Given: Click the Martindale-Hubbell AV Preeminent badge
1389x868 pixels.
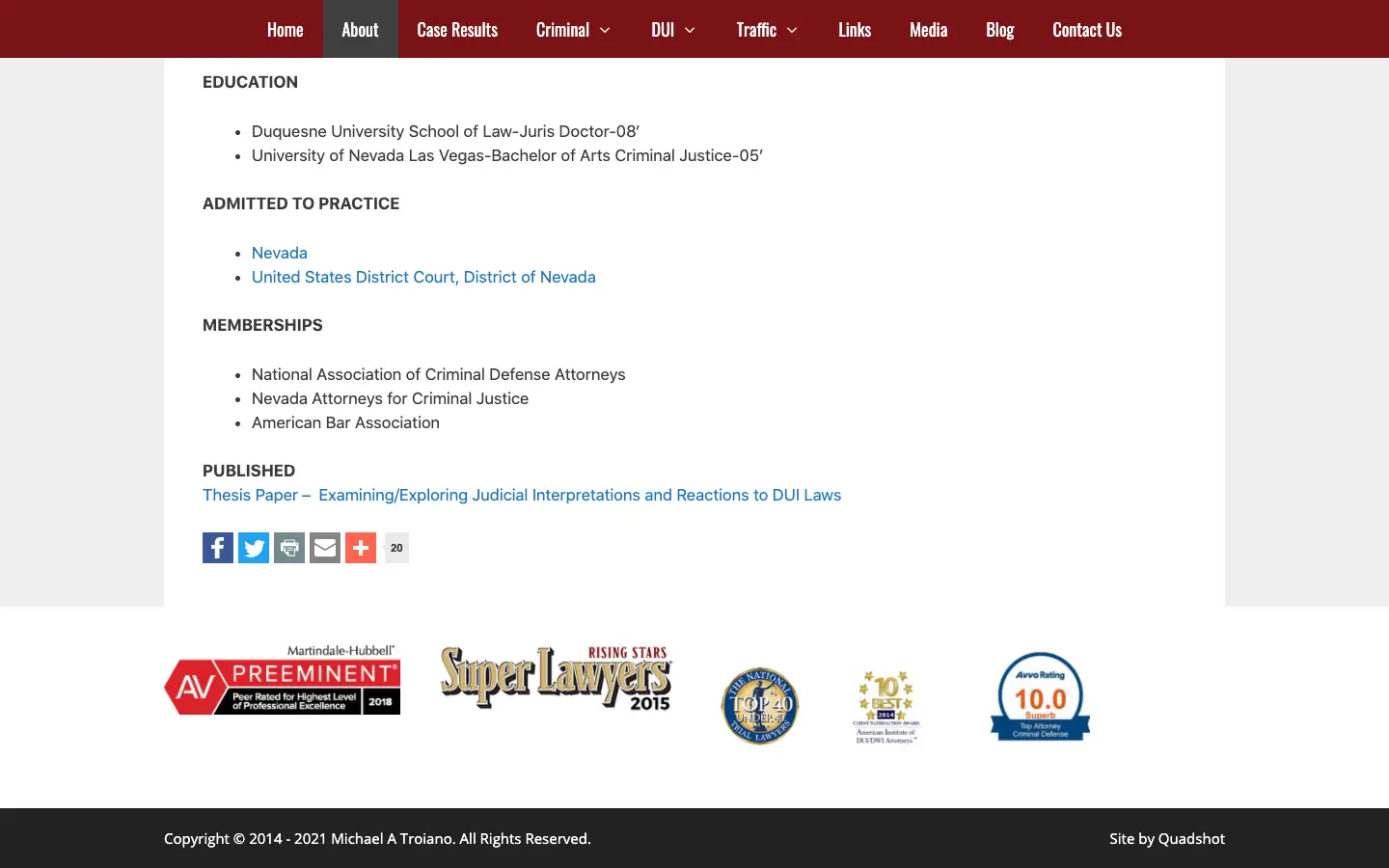Looking at the screenshot, I should (x=282, y=681).
